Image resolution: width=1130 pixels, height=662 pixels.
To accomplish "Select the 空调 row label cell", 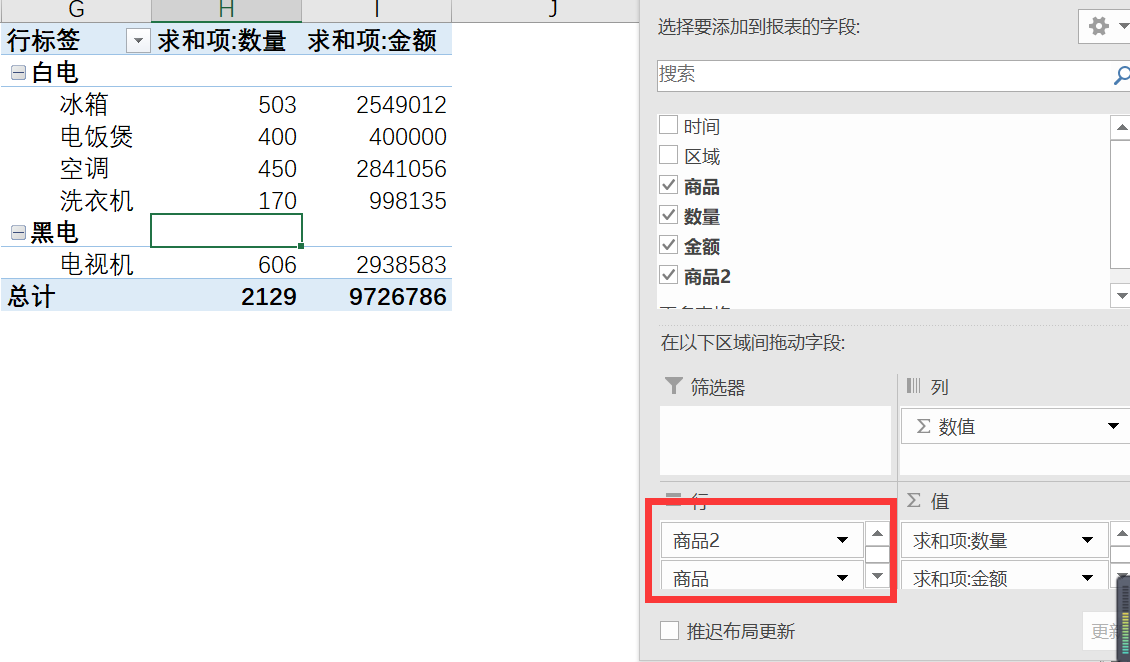I will pyautogui.click(x=76, y=169).
